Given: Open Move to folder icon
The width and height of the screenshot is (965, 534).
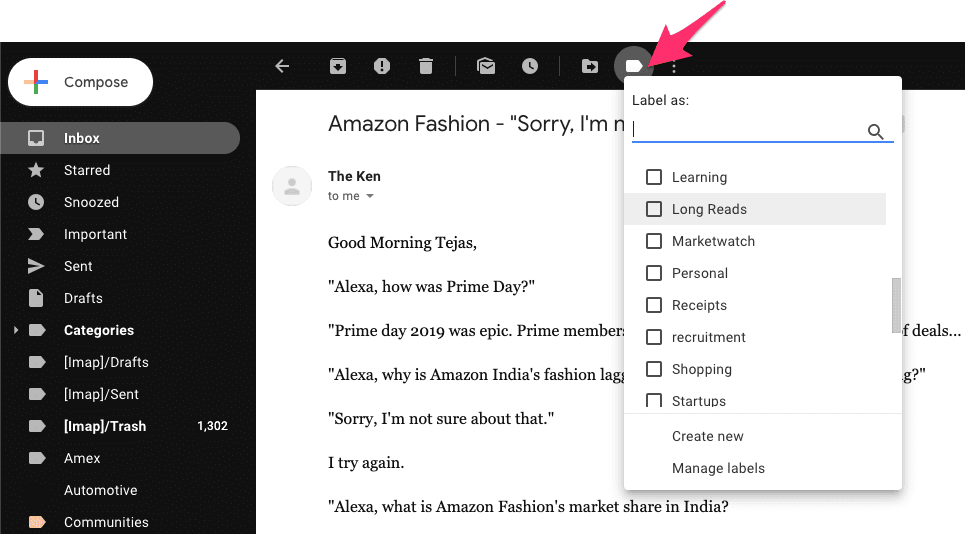Looking at the screenshot, I should click(590, 66).
